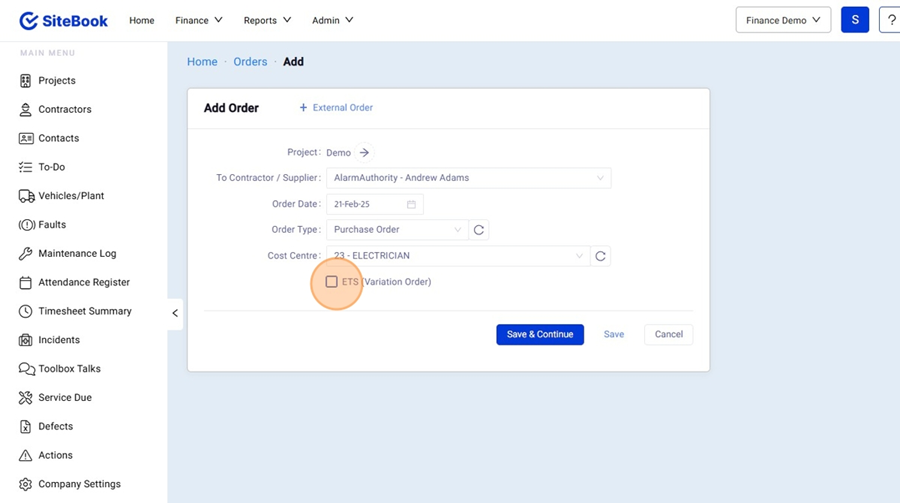900x503 pixels.
Task: Expand the To Contractor / Supplier dropdown
Action: click(468, 178)
